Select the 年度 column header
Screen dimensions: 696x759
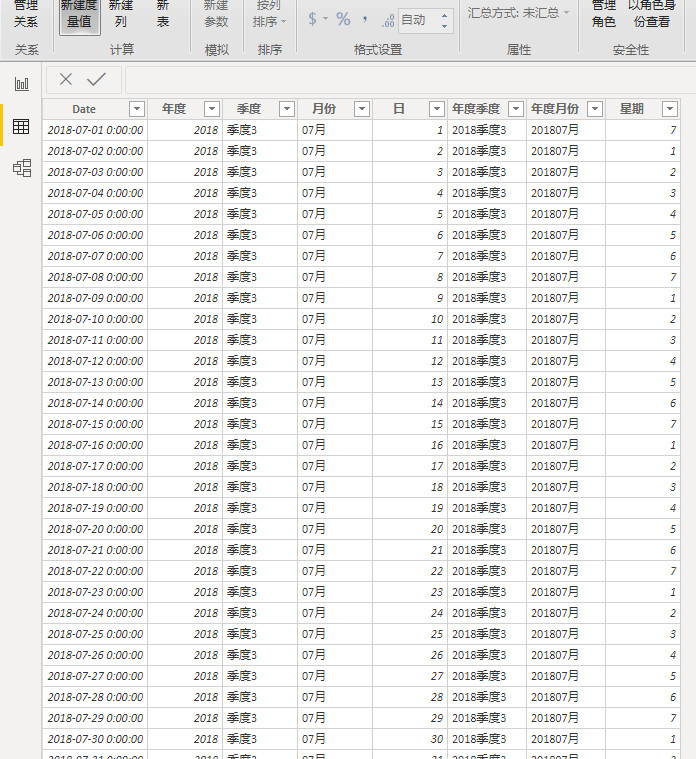[174, 109]
